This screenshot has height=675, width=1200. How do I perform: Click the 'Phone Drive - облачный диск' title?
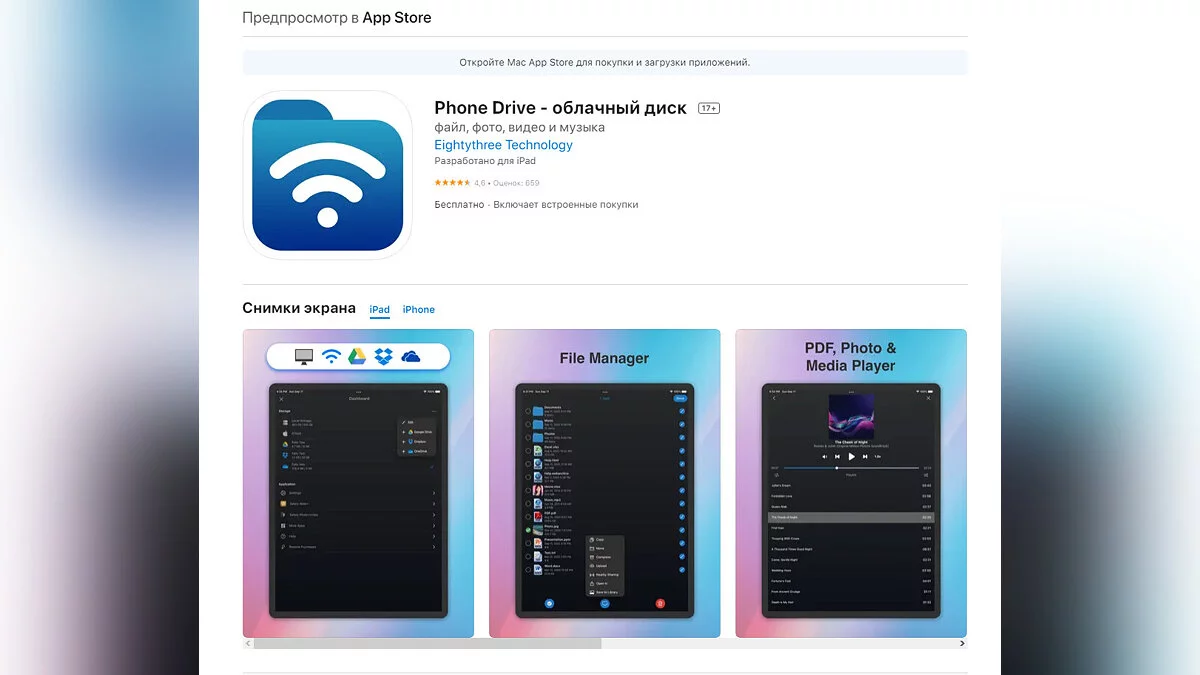pos(560,108)
